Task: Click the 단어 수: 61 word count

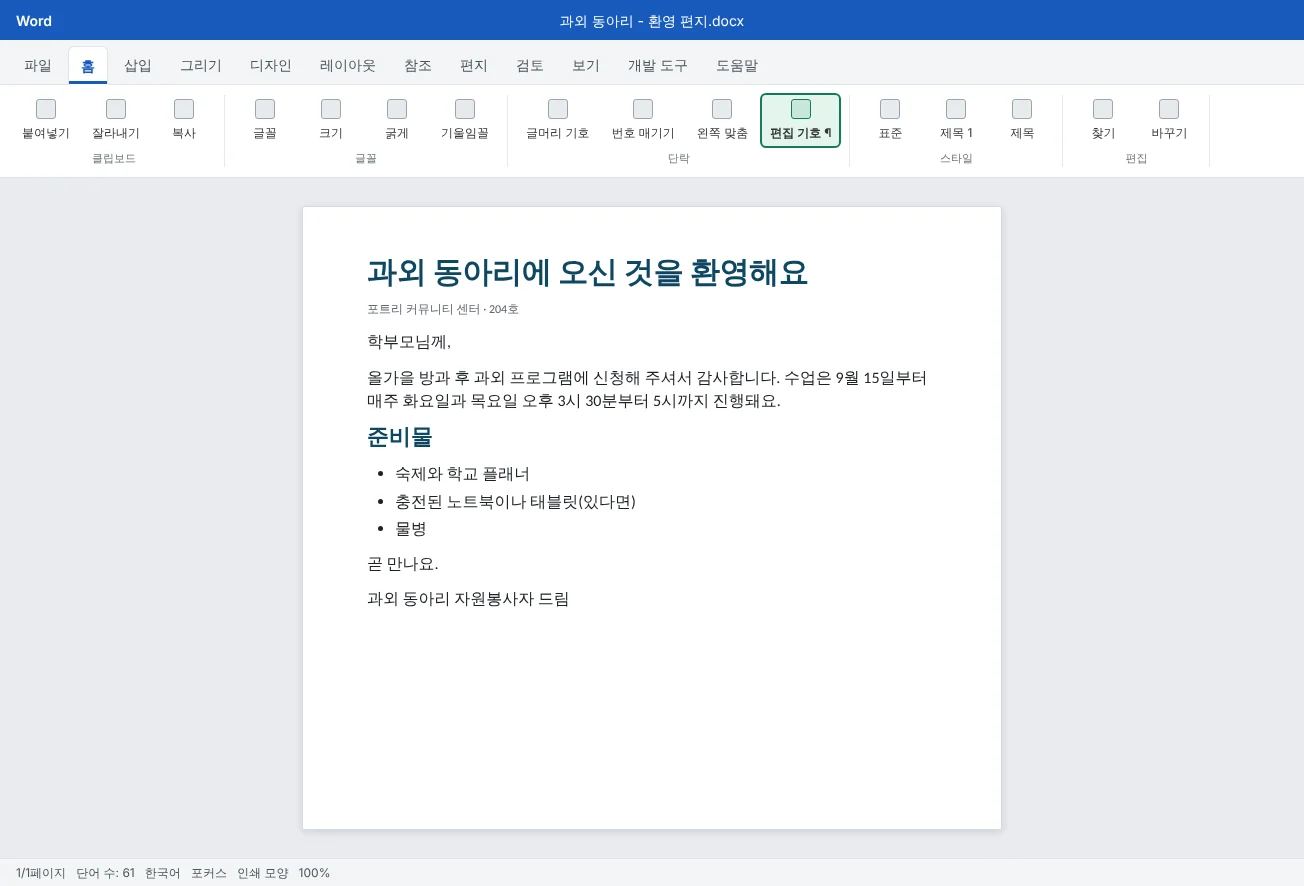Action: [105, 873]
